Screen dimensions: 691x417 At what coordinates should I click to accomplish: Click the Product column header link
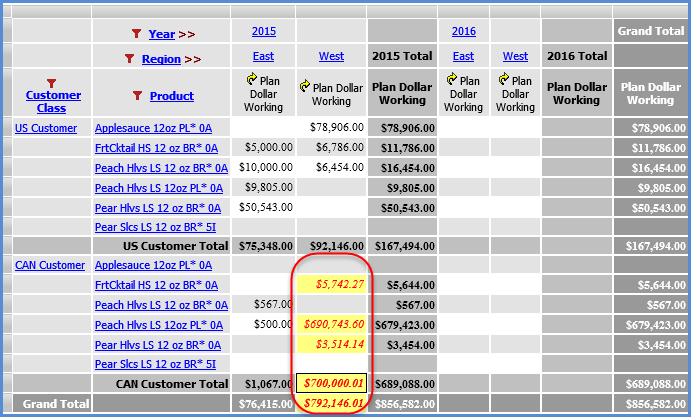(x=172, y=96)
